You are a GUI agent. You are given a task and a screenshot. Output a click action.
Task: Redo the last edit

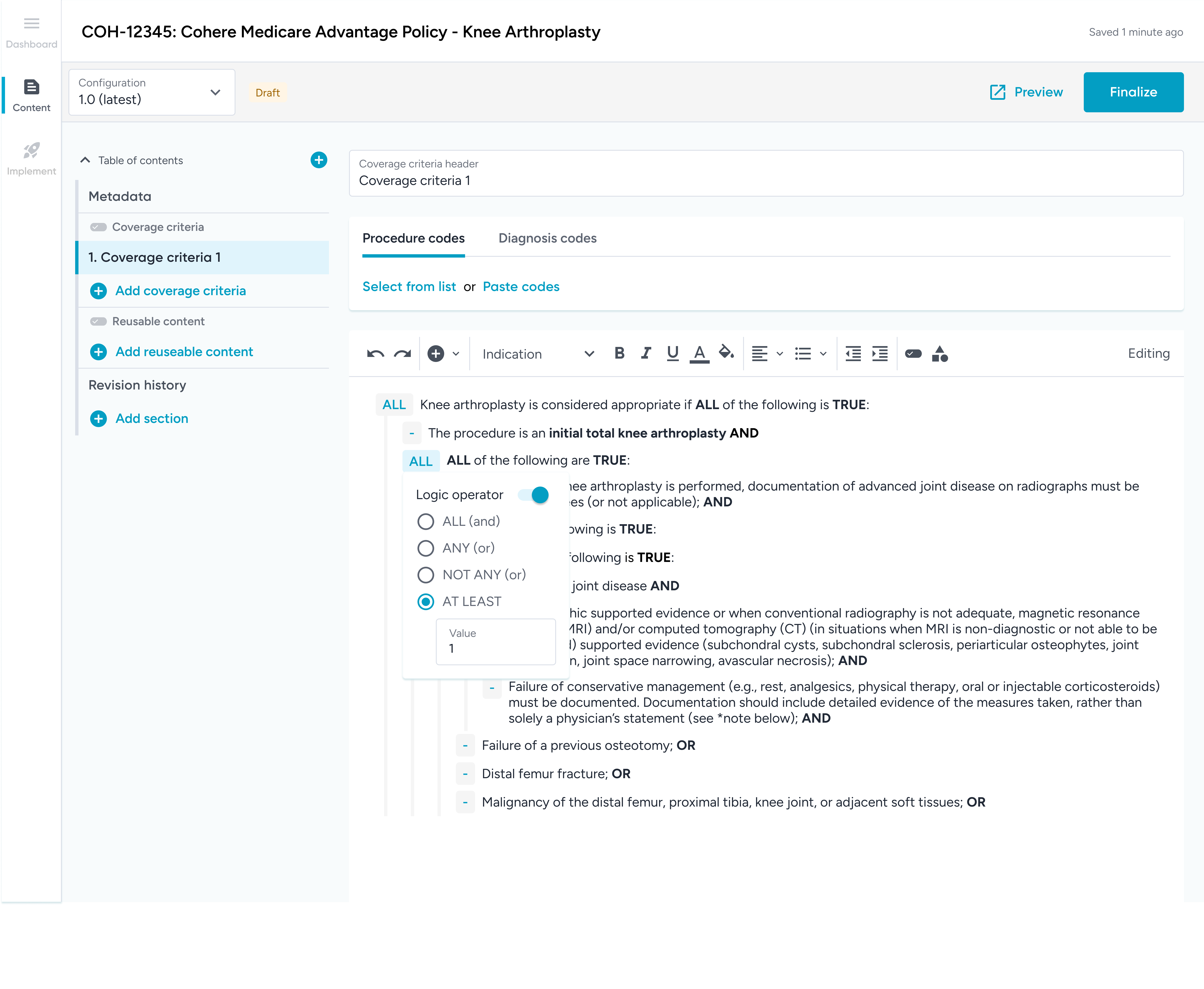[403, 354]
